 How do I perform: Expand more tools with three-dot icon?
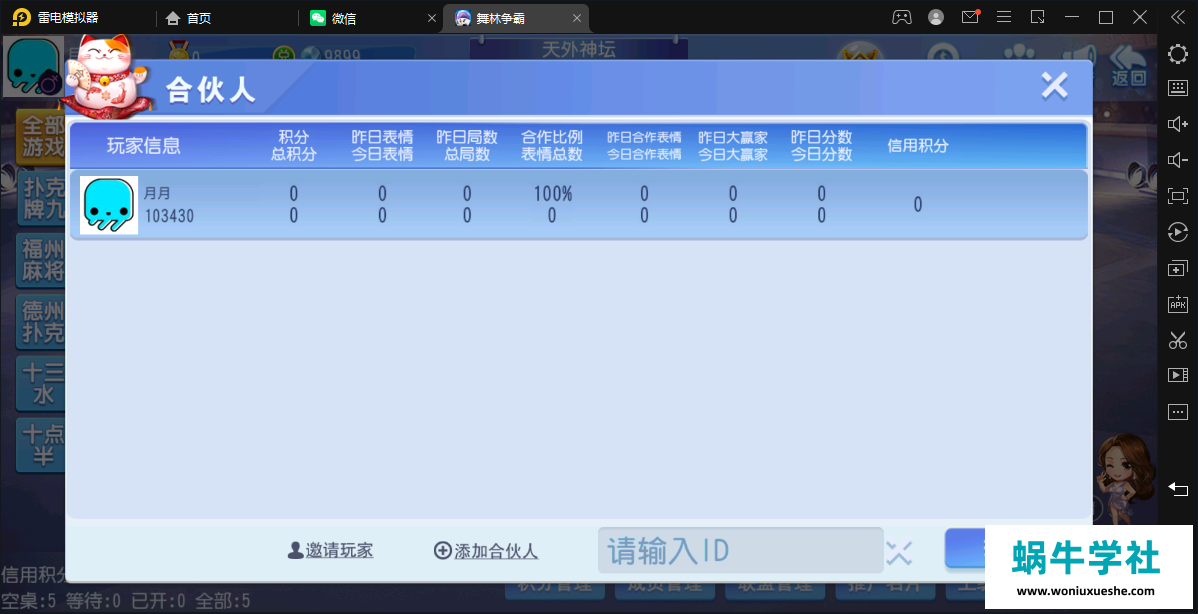coord(1178,412)
